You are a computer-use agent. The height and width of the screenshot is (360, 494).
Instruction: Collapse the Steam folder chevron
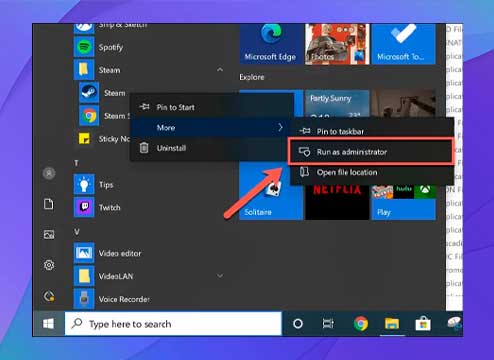(x=220, y=70)
